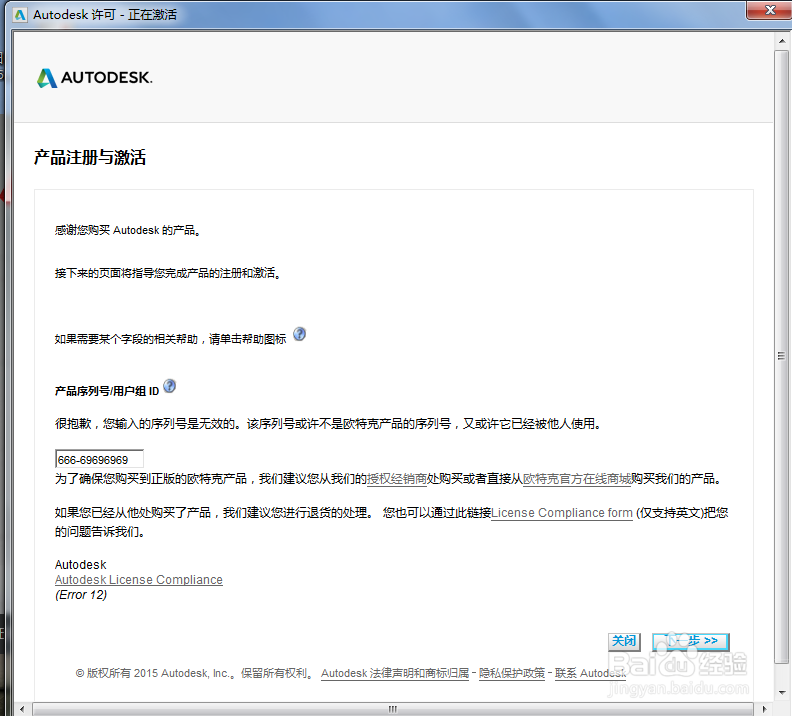
Task: Click the Autodesk logo in the page header
Action: tap(94, 78)
